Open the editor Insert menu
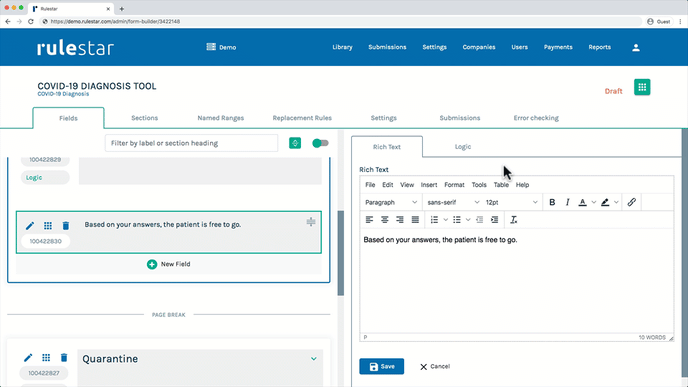The width and height of the screenshot is (688, 387). 429,185
